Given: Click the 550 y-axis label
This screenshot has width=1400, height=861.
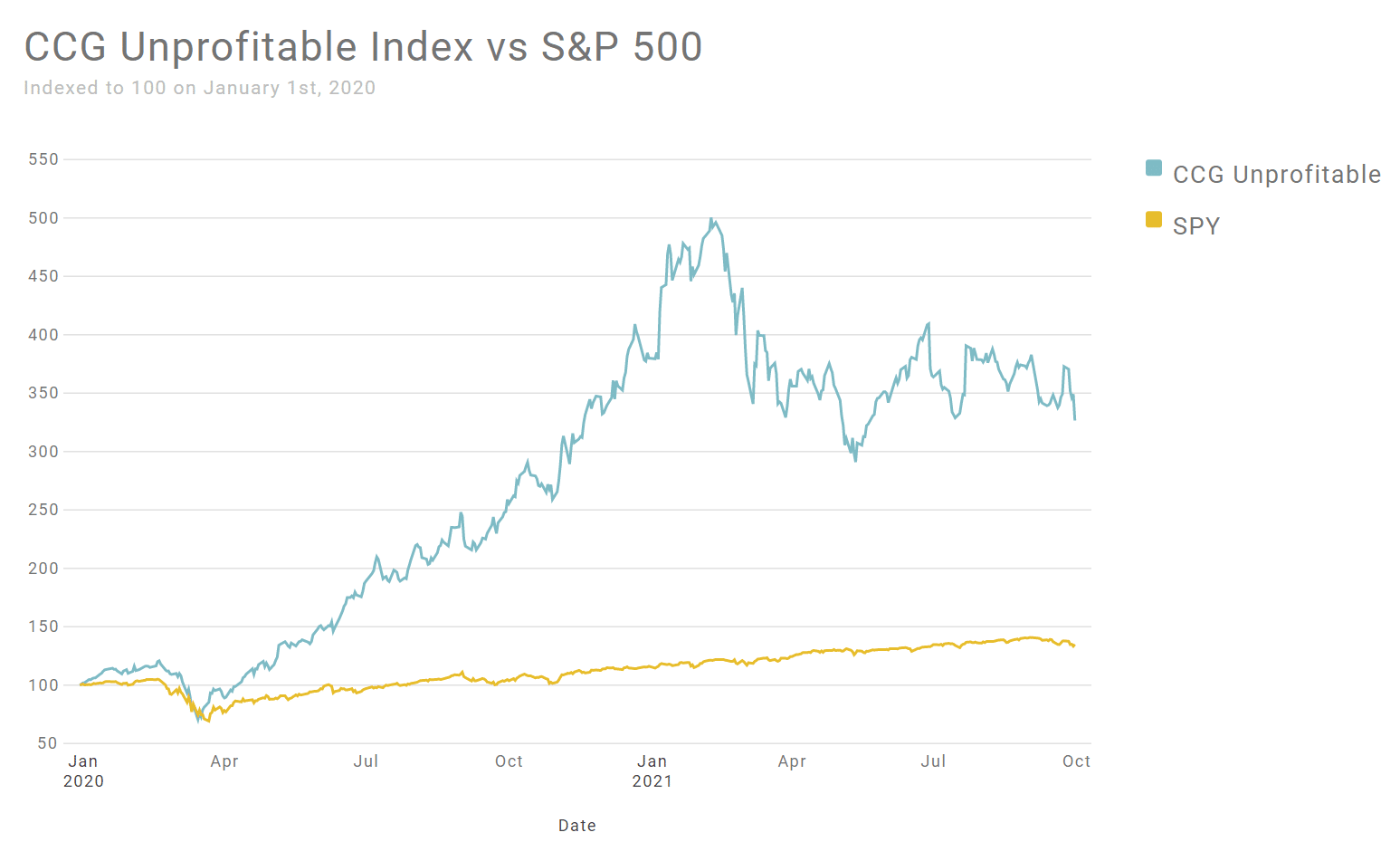Looking at the screenshot, I should click(43, 159).
